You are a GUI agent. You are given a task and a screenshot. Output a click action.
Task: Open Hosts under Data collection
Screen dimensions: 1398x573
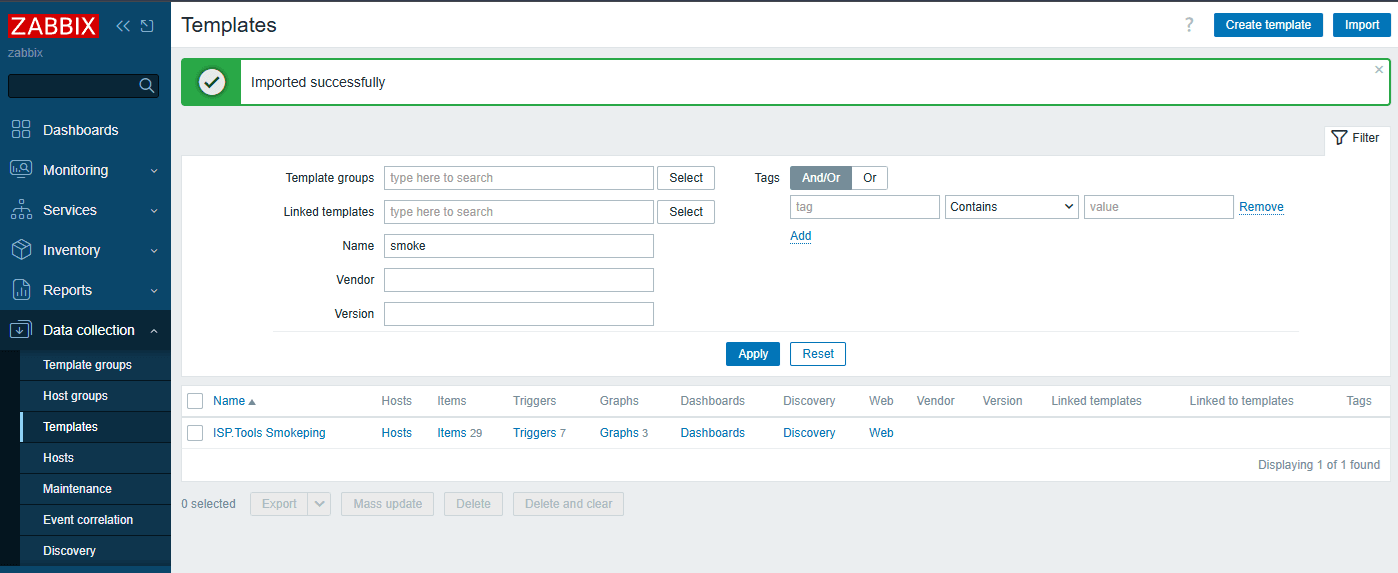pyautogui.click(x=58, y=458)
